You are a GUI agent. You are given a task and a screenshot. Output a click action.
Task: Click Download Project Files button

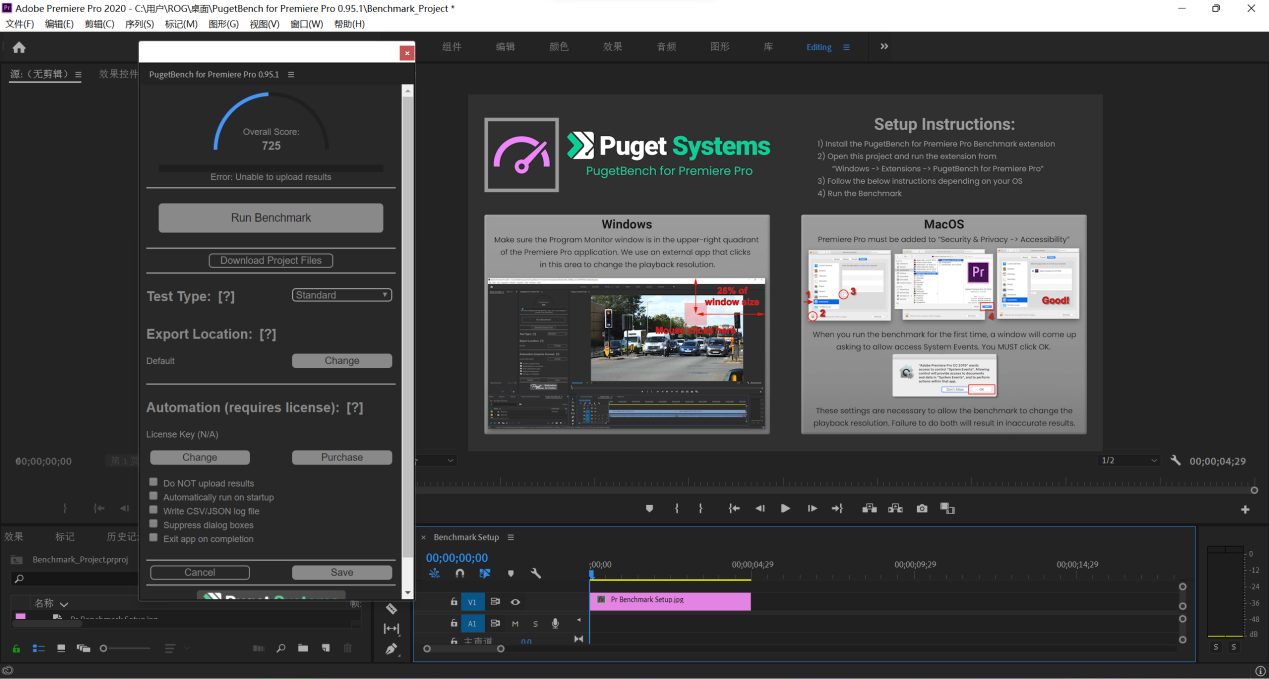tap(271, 261)
